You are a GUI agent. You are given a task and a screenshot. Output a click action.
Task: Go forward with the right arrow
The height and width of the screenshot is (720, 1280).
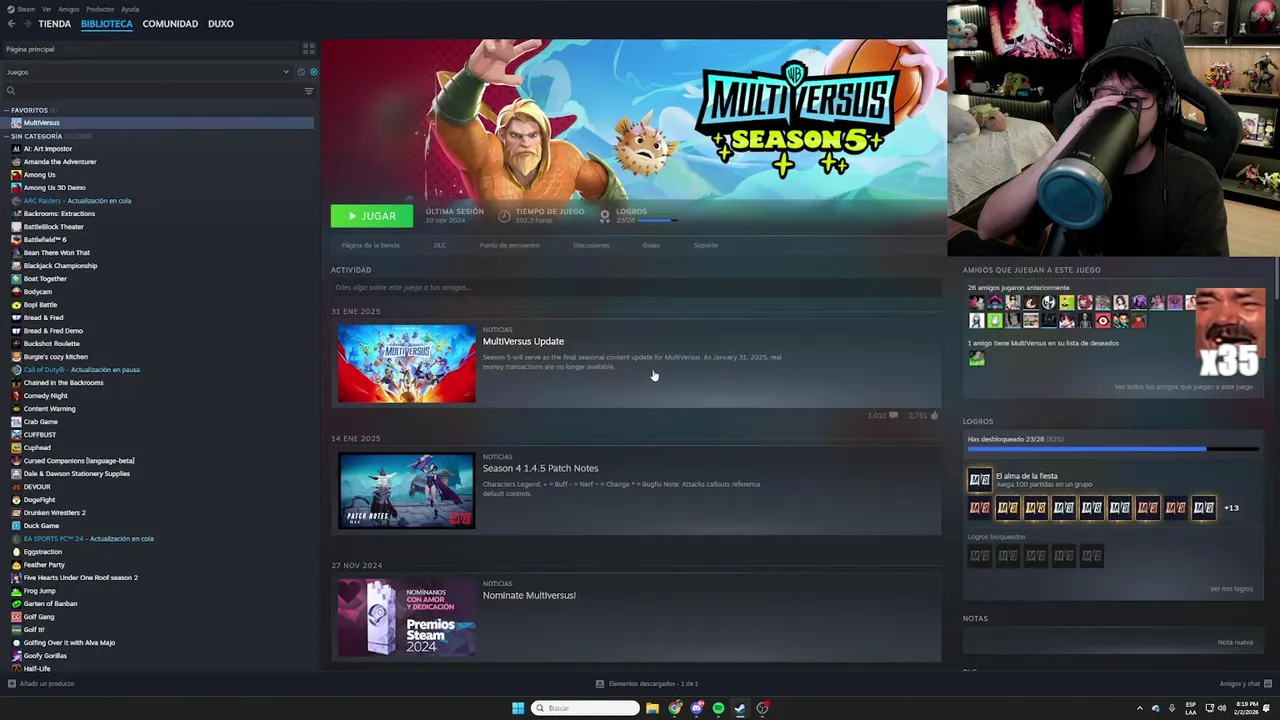point(26,24)
